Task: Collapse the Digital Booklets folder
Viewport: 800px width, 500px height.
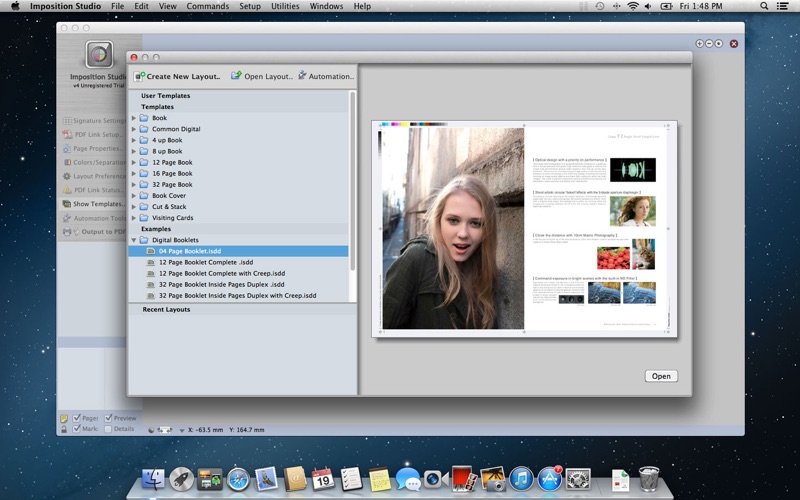Action: point(134,240)
